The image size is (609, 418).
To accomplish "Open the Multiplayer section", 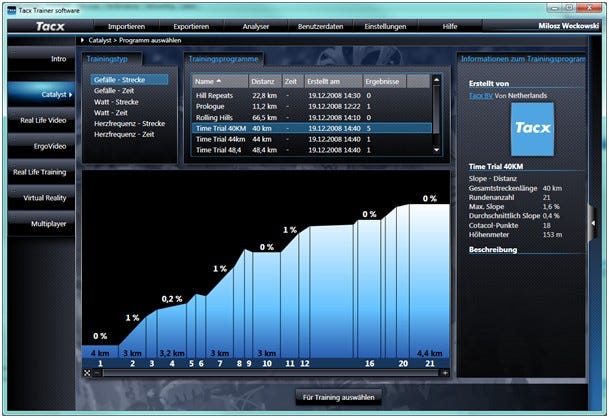I will point(41,224).
